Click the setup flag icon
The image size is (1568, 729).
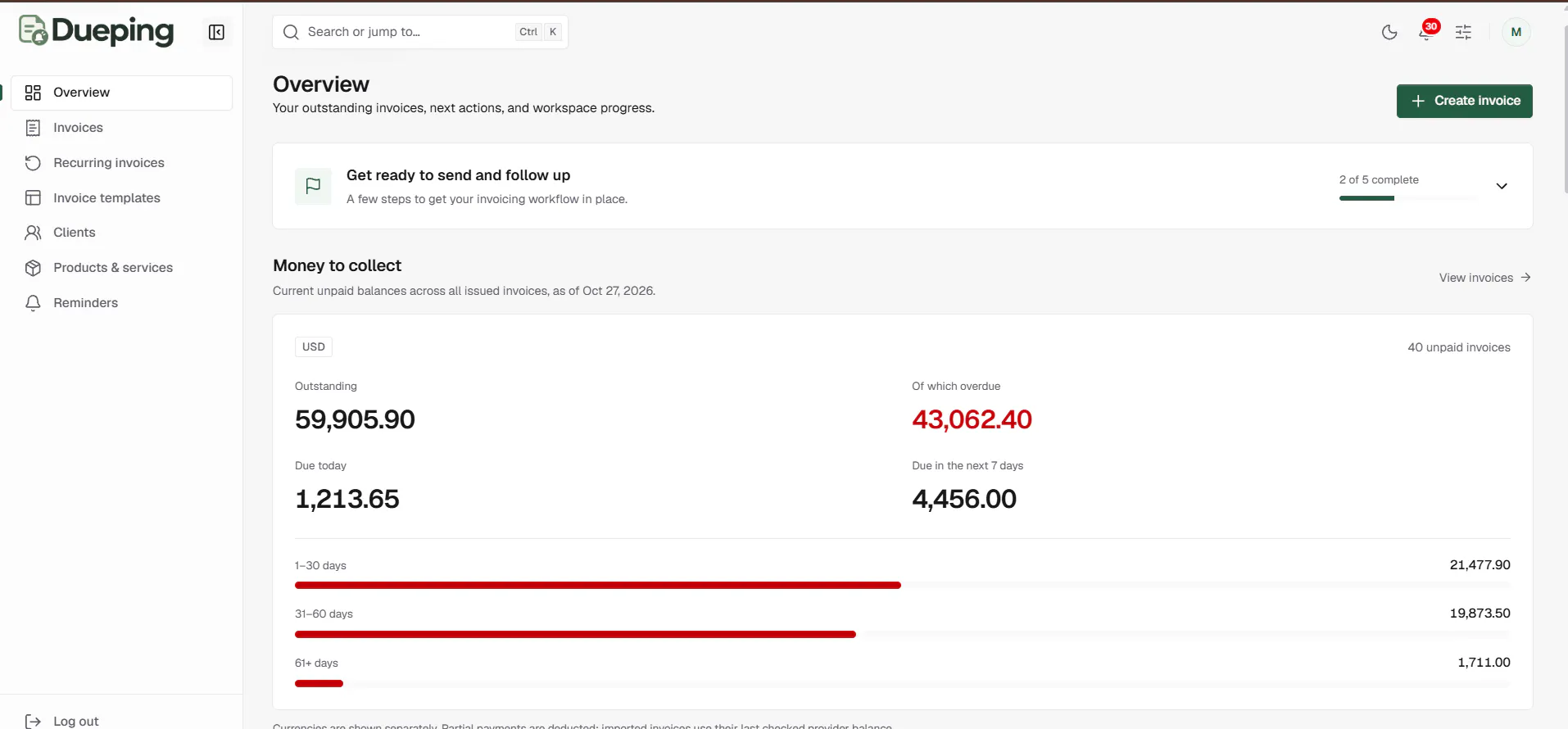pyautogui.click(x=313, y=186)
